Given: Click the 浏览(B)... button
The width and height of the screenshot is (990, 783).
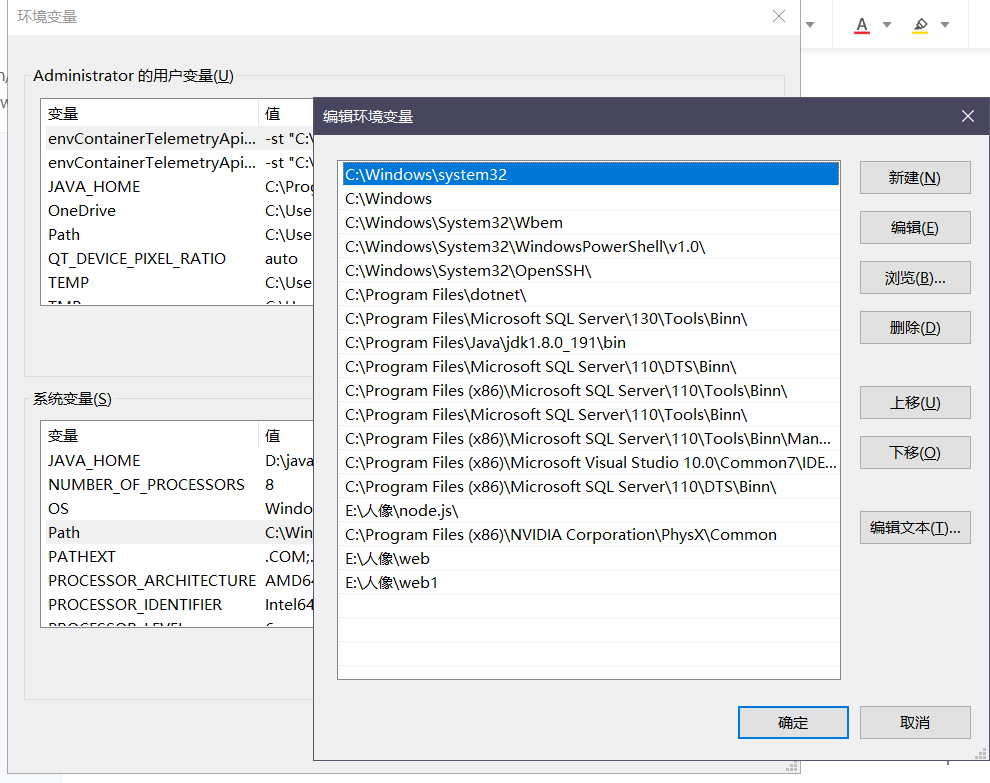Looking at the screenshot, I should [x=915, y=277].
